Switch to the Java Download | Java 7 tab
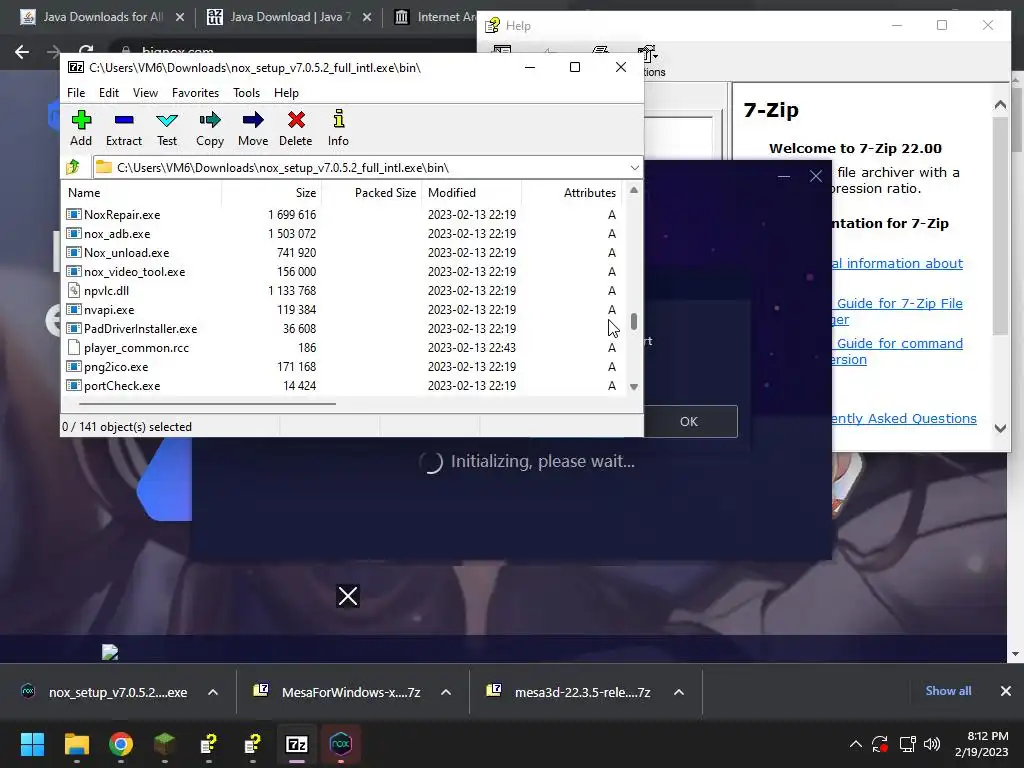This screenshot has height=768, width=1024. (281, 17)
